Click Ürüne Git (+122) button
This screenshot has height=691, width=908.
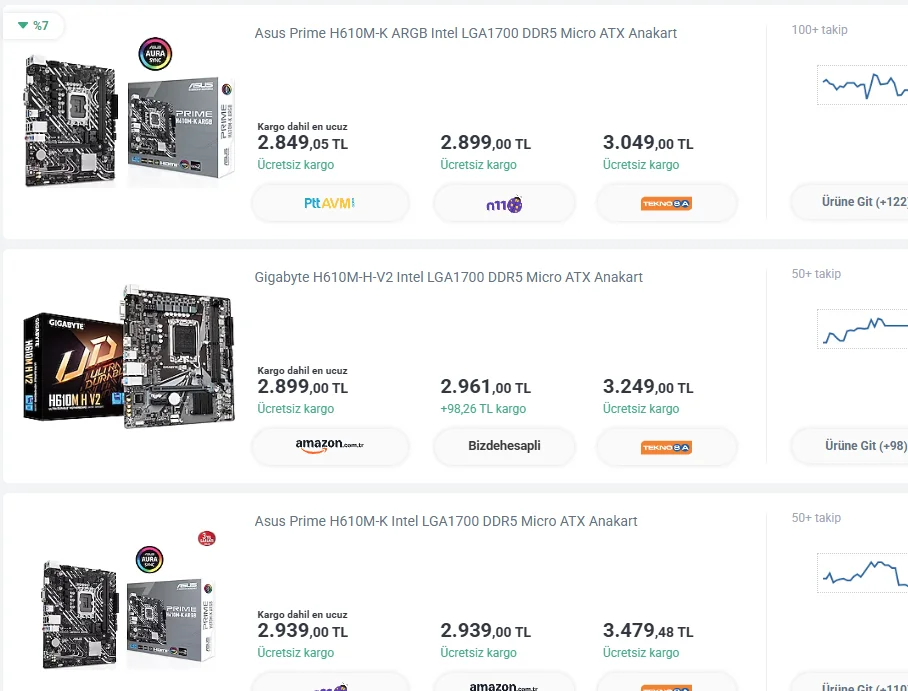(850, 202)
